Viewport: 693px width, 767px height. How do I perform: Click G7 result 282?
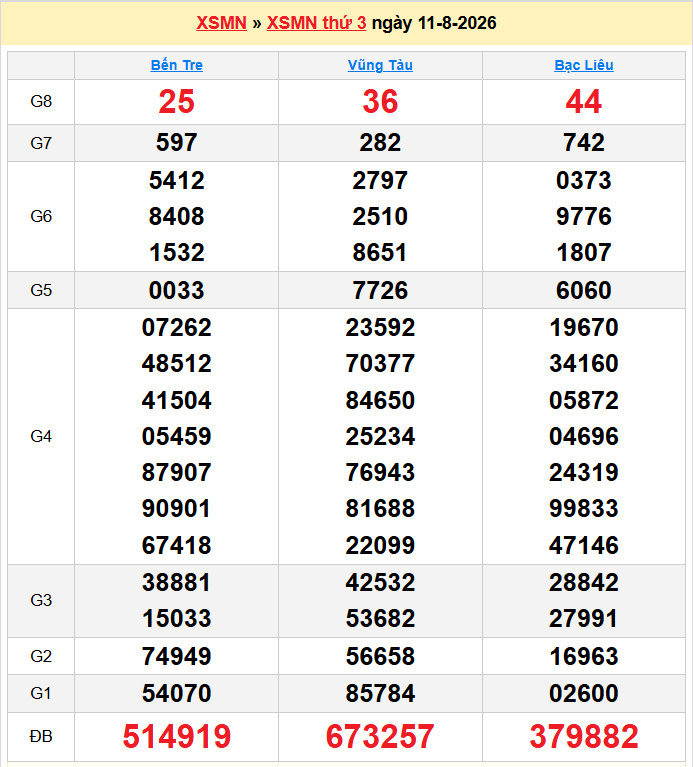pos(380,142)
